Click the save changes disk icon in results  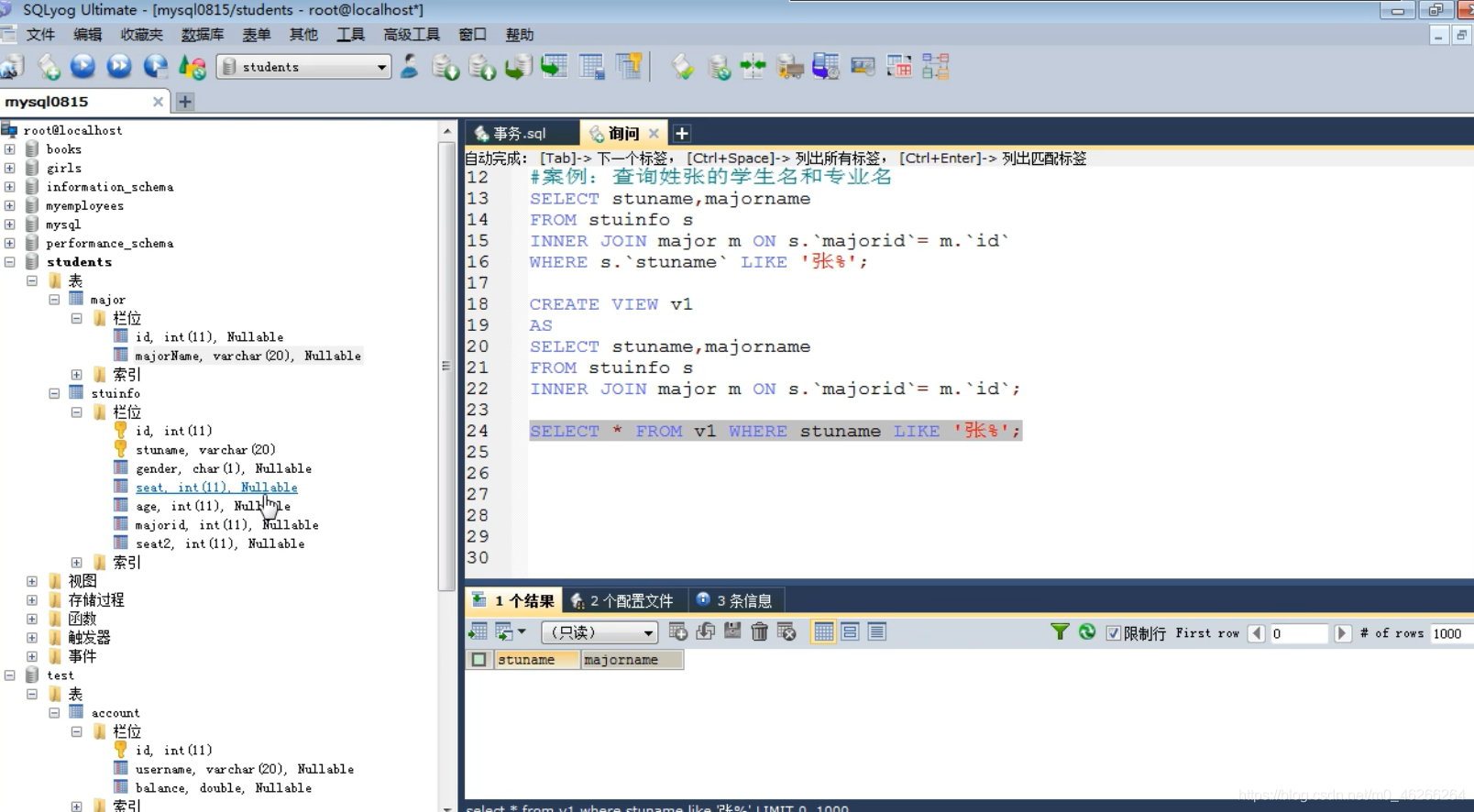[x=731, y=631]
